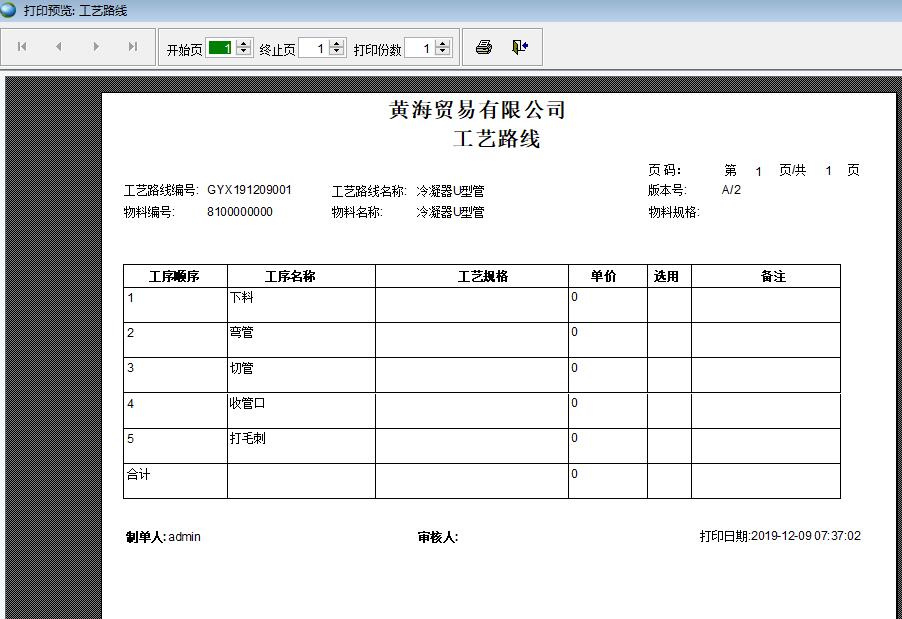This screenshot has height=619, width=902.
Task: Click the next page arrow
Action: [96, 47]
